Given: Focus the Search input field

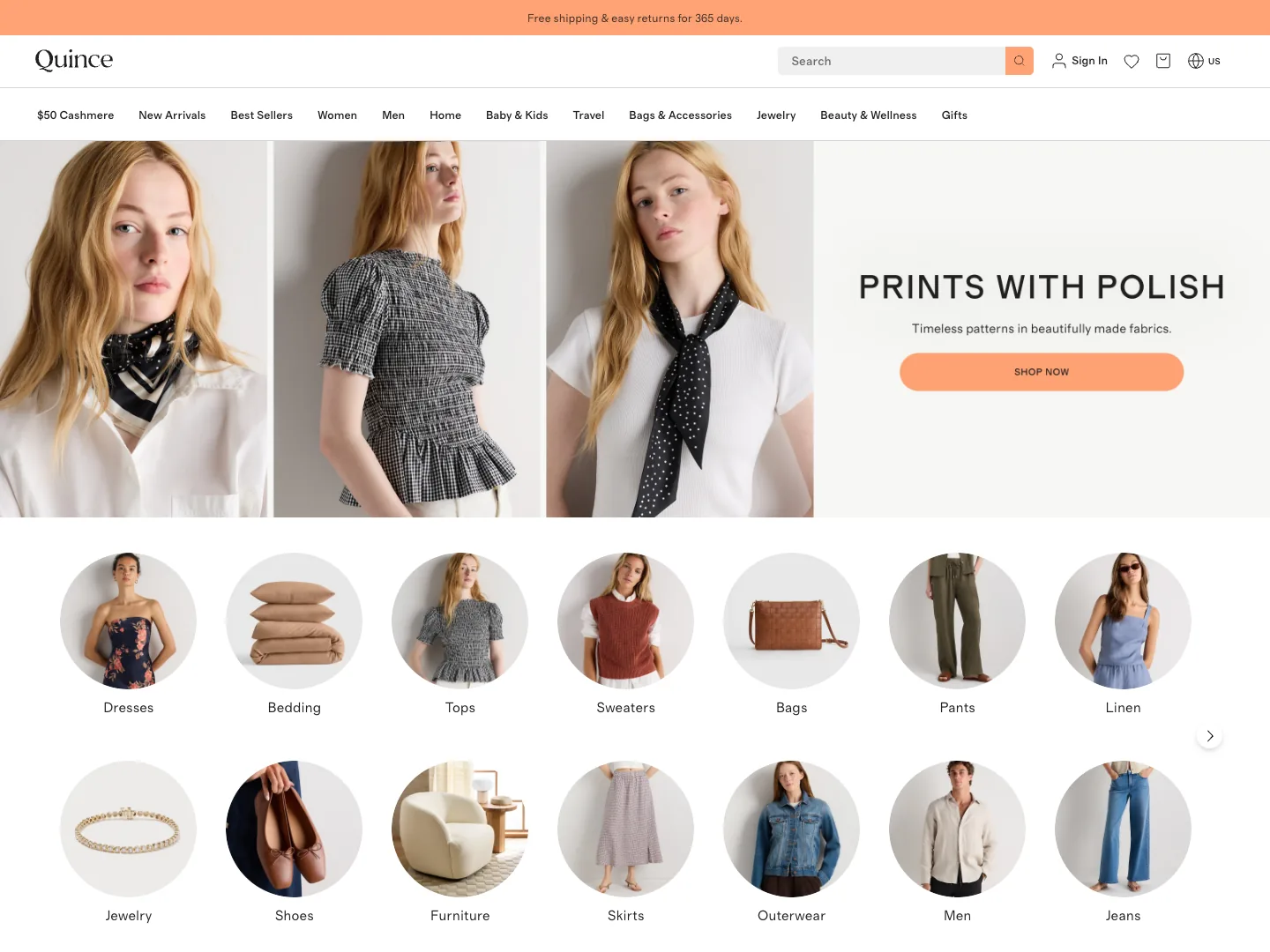Looking at the screenshot, I should click(892, 61).
